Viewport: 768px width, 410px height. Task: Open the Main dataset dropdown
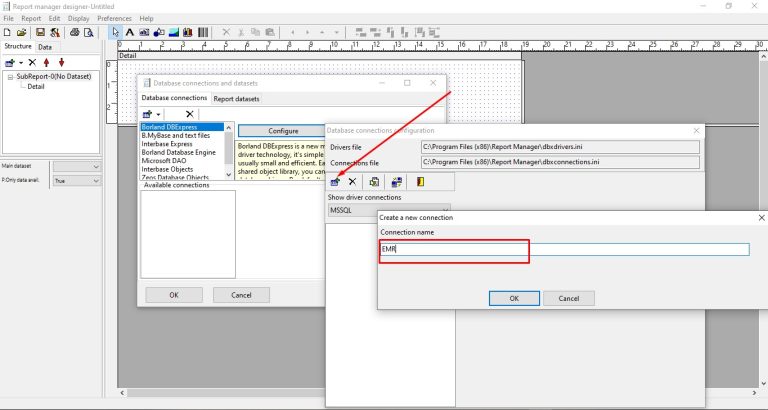click(x=77, y=166)
